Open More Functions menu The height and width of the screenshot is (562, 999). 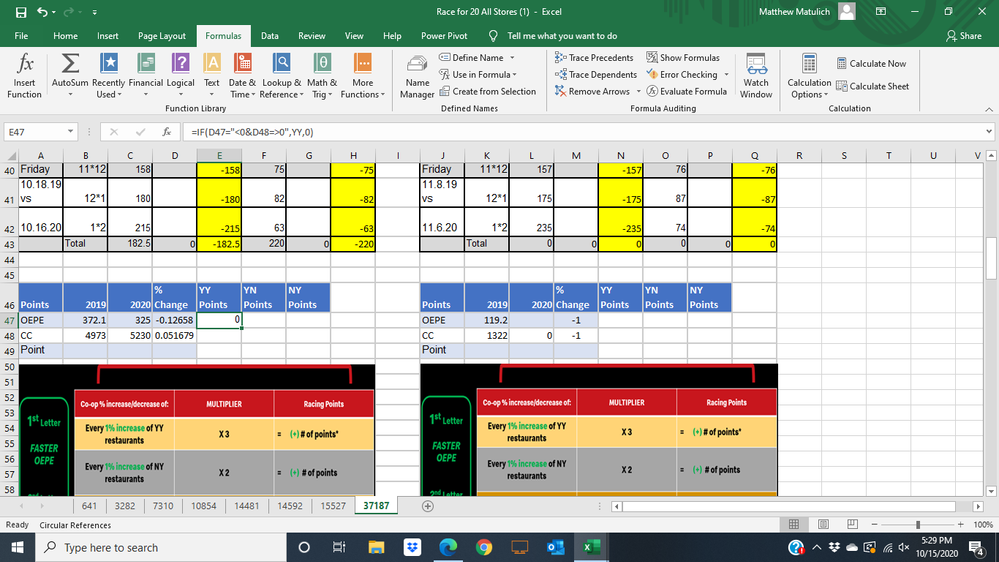pyautogui.click(x=363, y=76)
